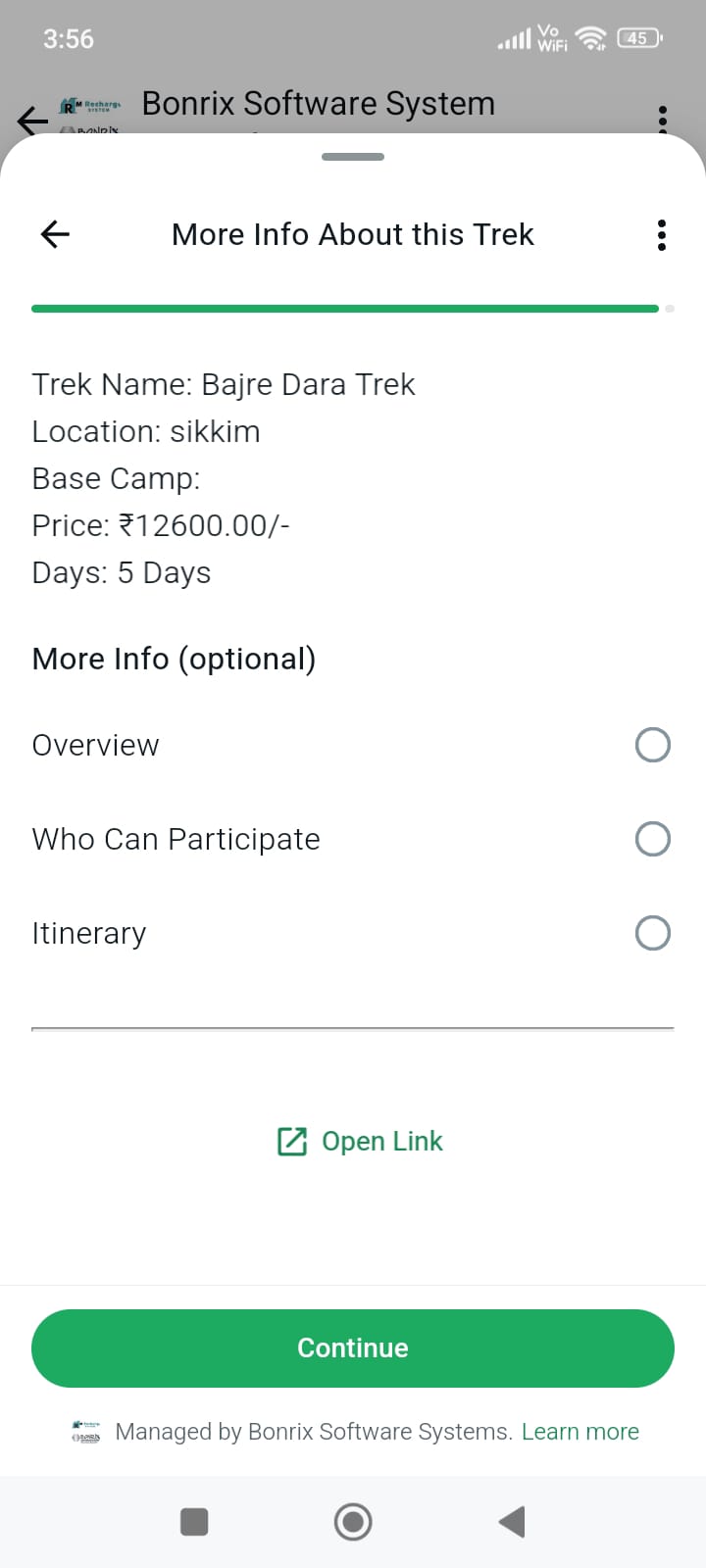Tap the Bonrix Software System title
The image size is (706, 1568).
318,104
